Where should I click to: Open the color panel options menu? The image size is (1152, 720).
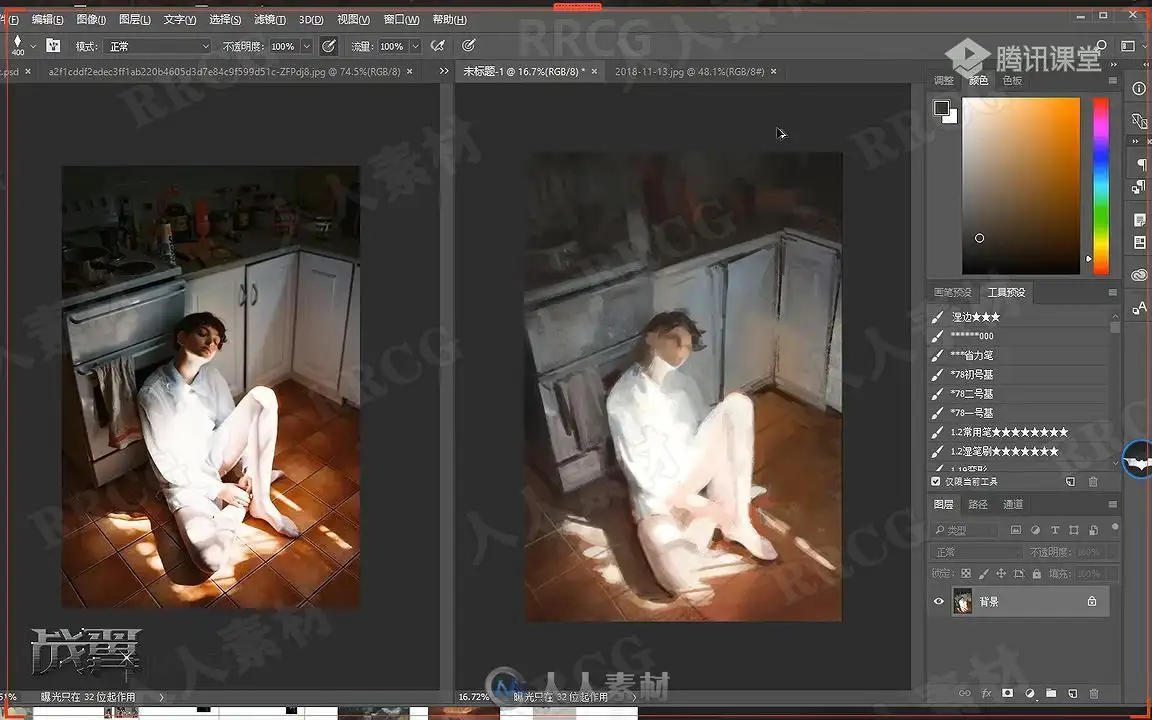coord(1112,80)
